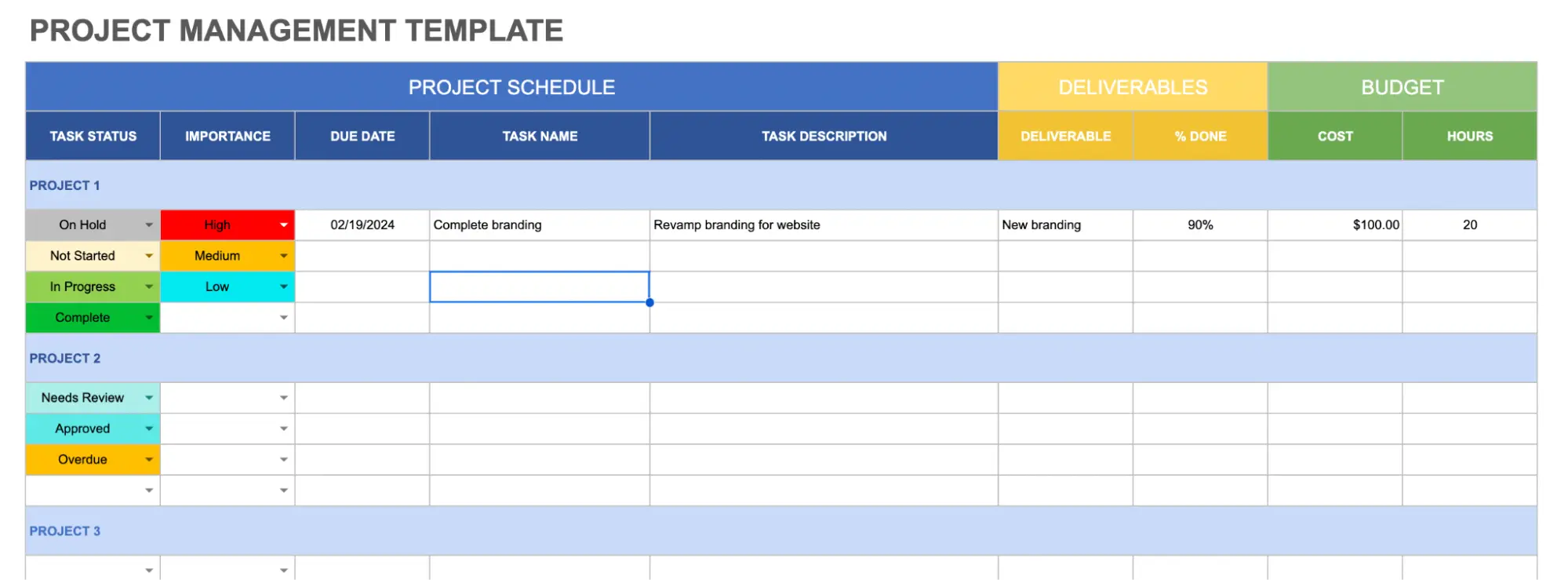1568x580 pixels.
Task: Click the 90% done cell
Action: (1200, 224)
